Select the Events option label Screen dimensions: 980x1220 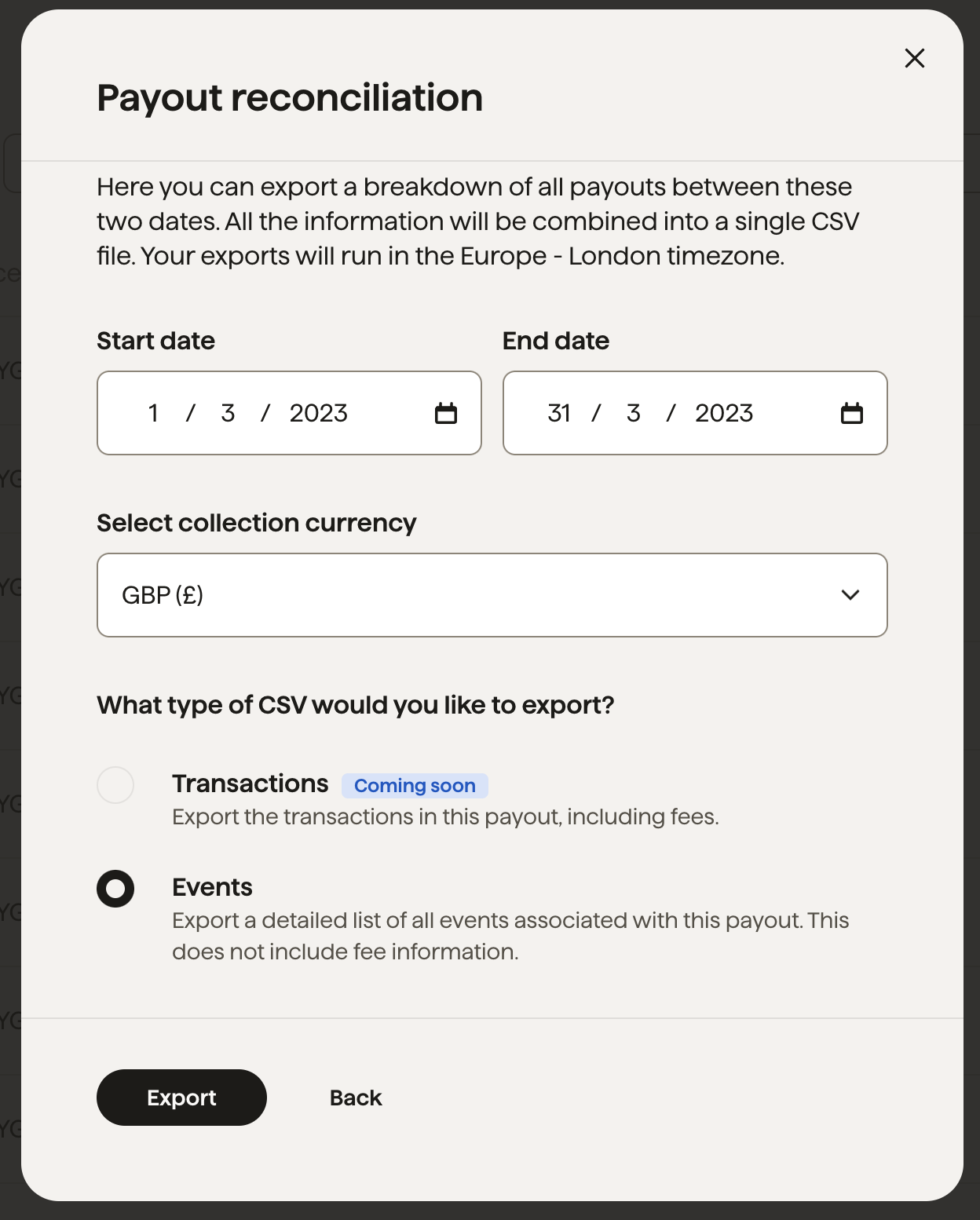point(211,887)
